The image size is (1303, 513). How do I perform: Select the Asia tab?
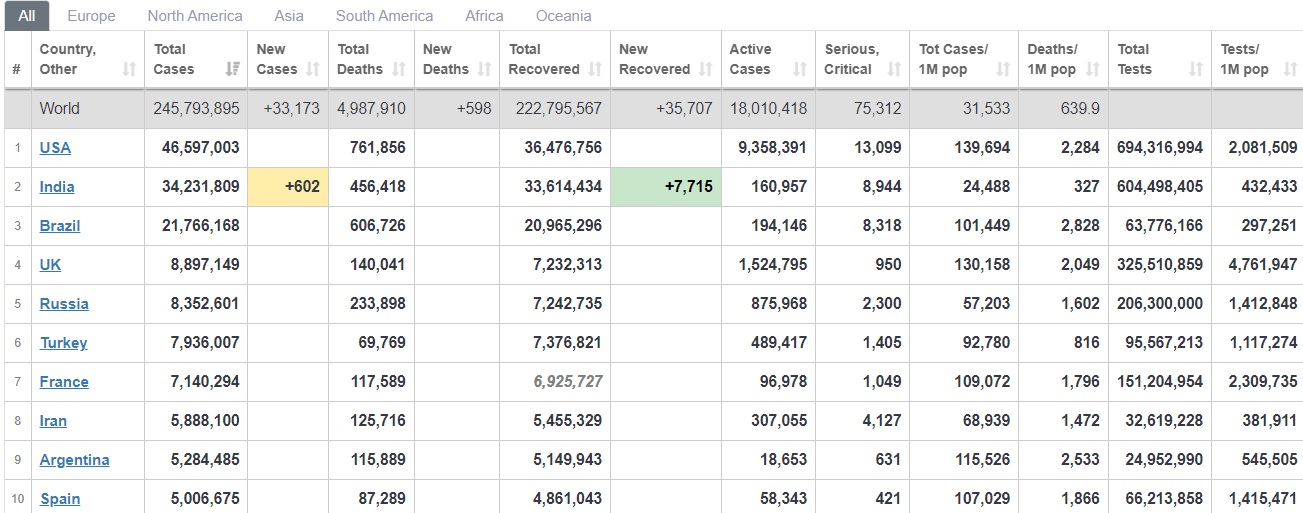[x=289, y=16]
